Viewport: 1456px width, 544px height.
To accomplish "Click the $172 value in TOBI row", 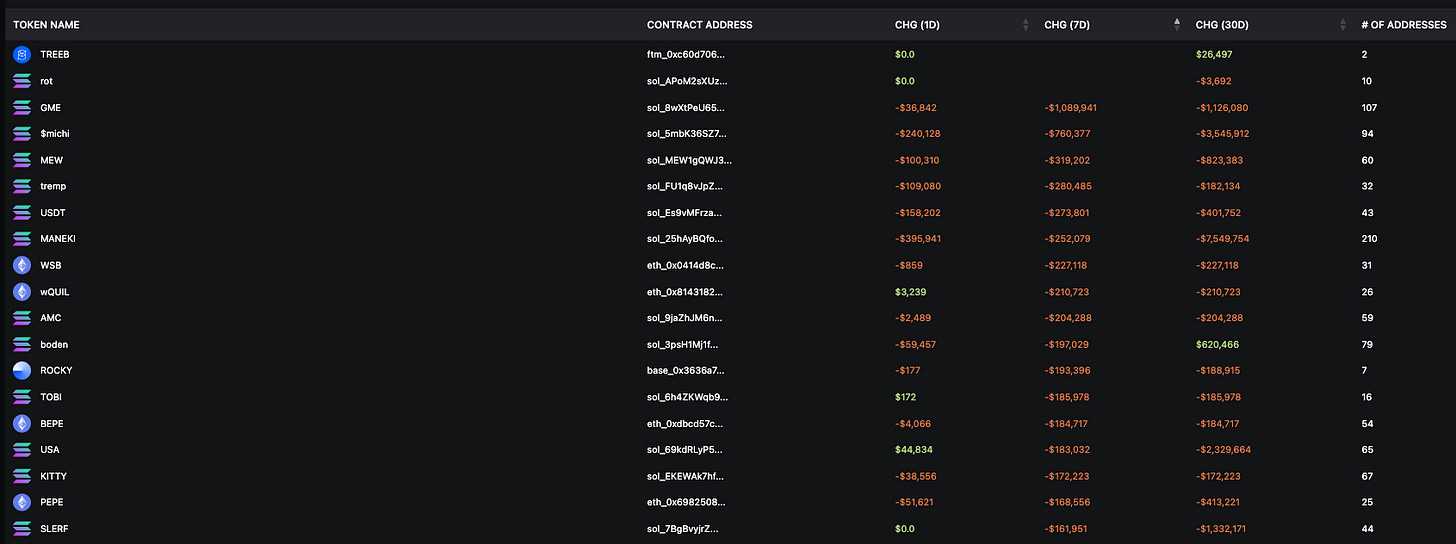I will click(x=905, y=397).
